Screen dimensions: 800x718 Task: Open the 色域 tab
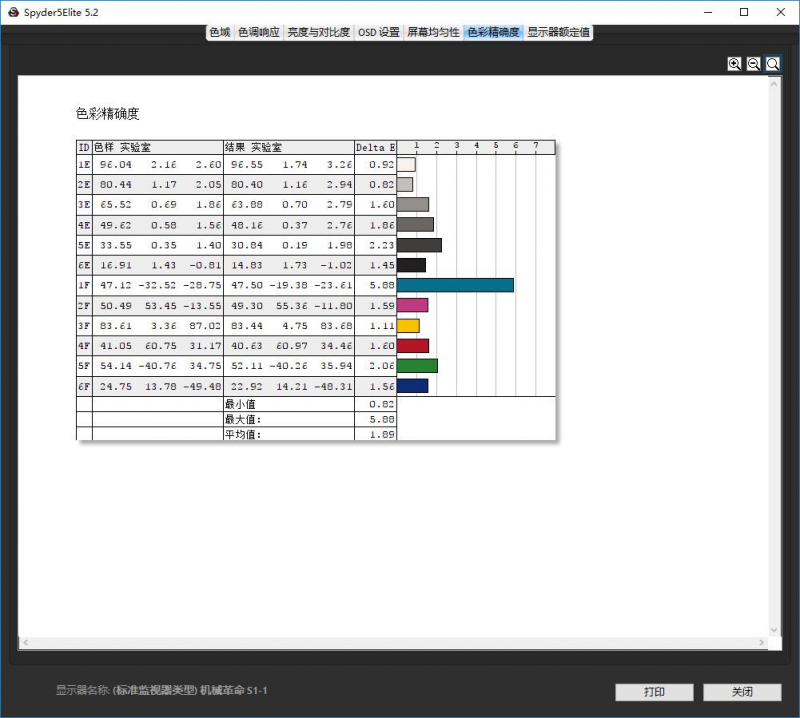point(219,32)
